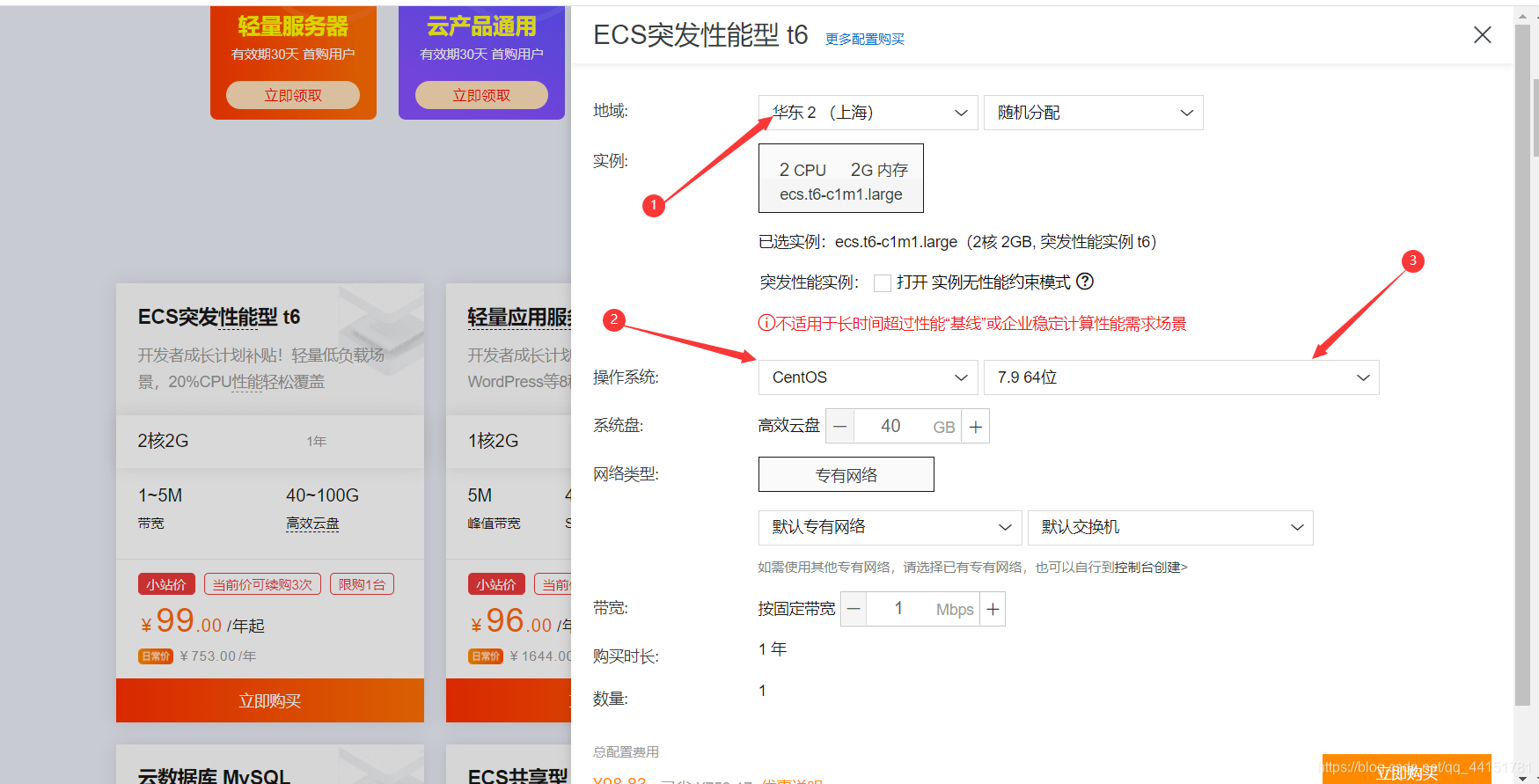This screenshot has width=1539, height=784.
Task: Increase bandwidth with the plus button
Action: pos(993,609)
